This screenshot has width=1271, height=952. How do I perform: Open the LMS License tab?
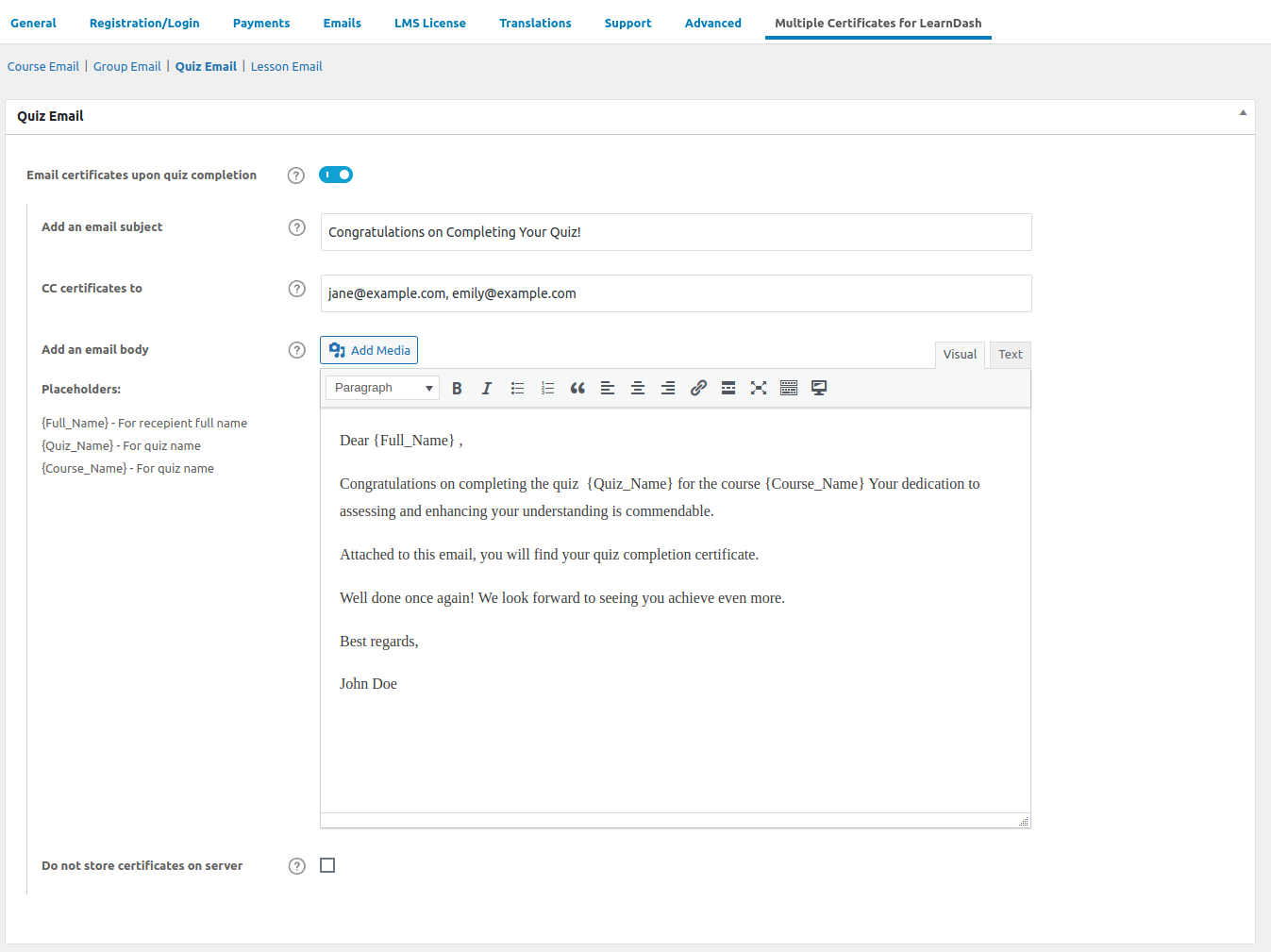[430, 23]
